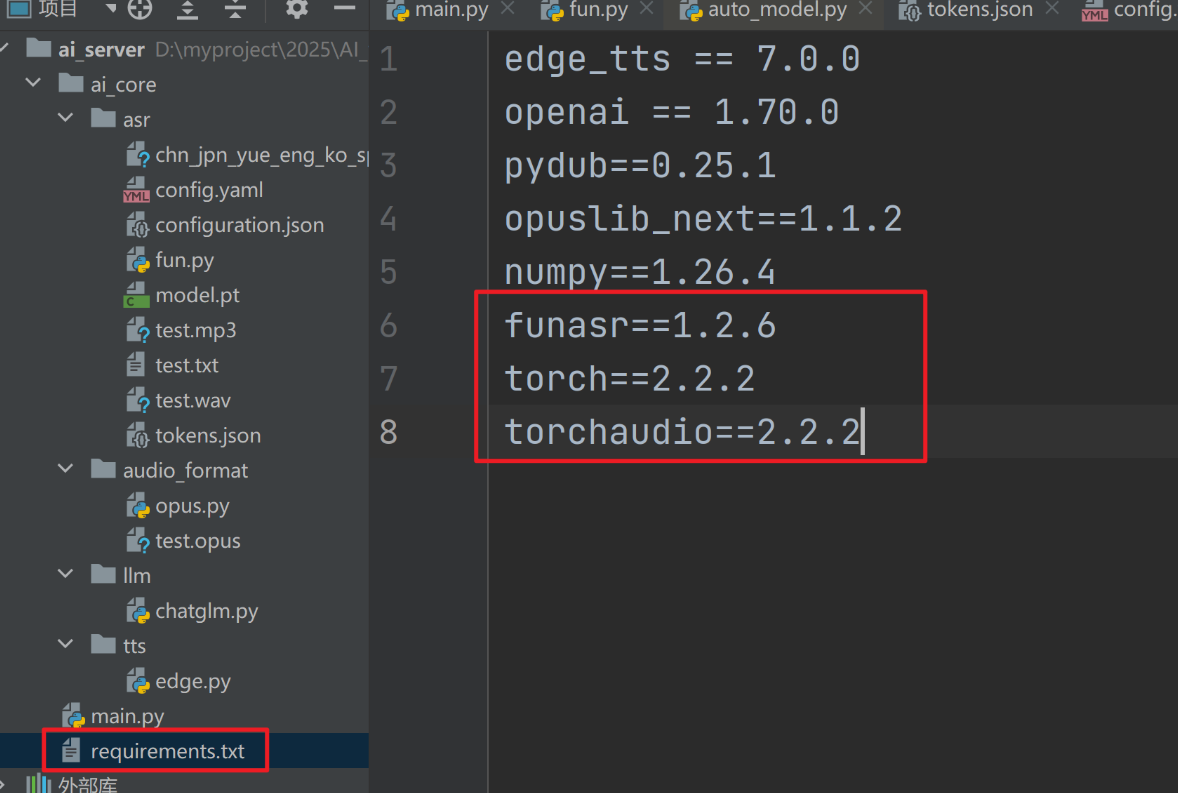Click the Collapse All icon in project toolbar
1178x793 pixels.
[235, 9]
